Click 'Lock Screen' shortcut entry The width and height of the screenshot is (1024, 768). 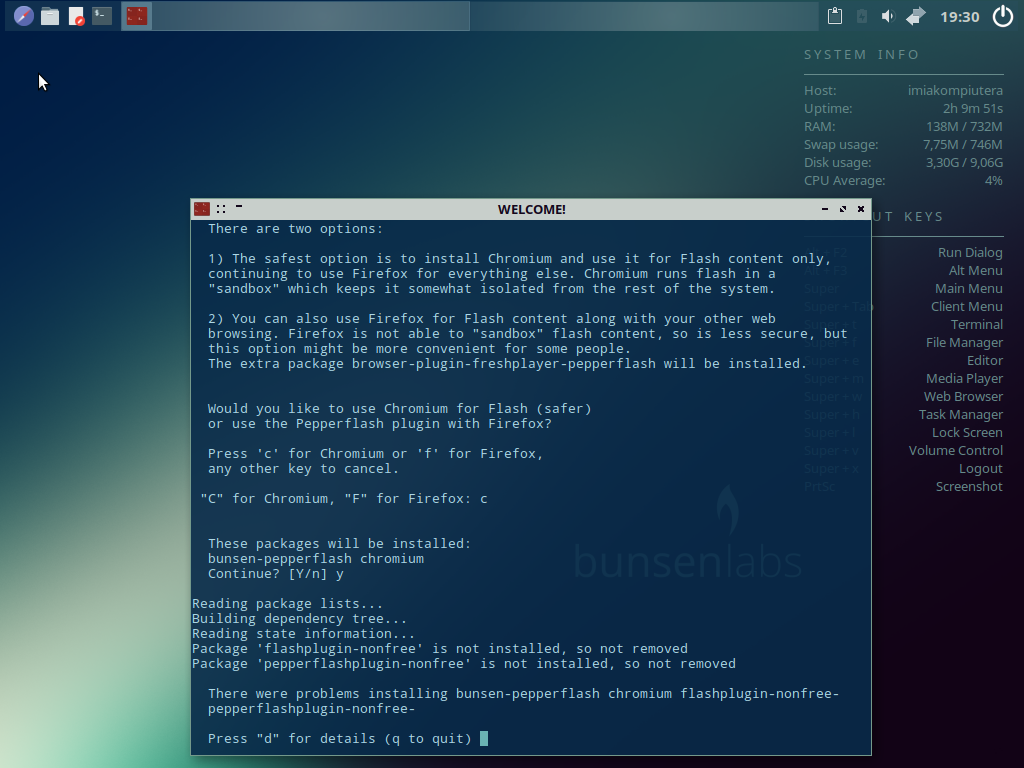coord(967,432)
